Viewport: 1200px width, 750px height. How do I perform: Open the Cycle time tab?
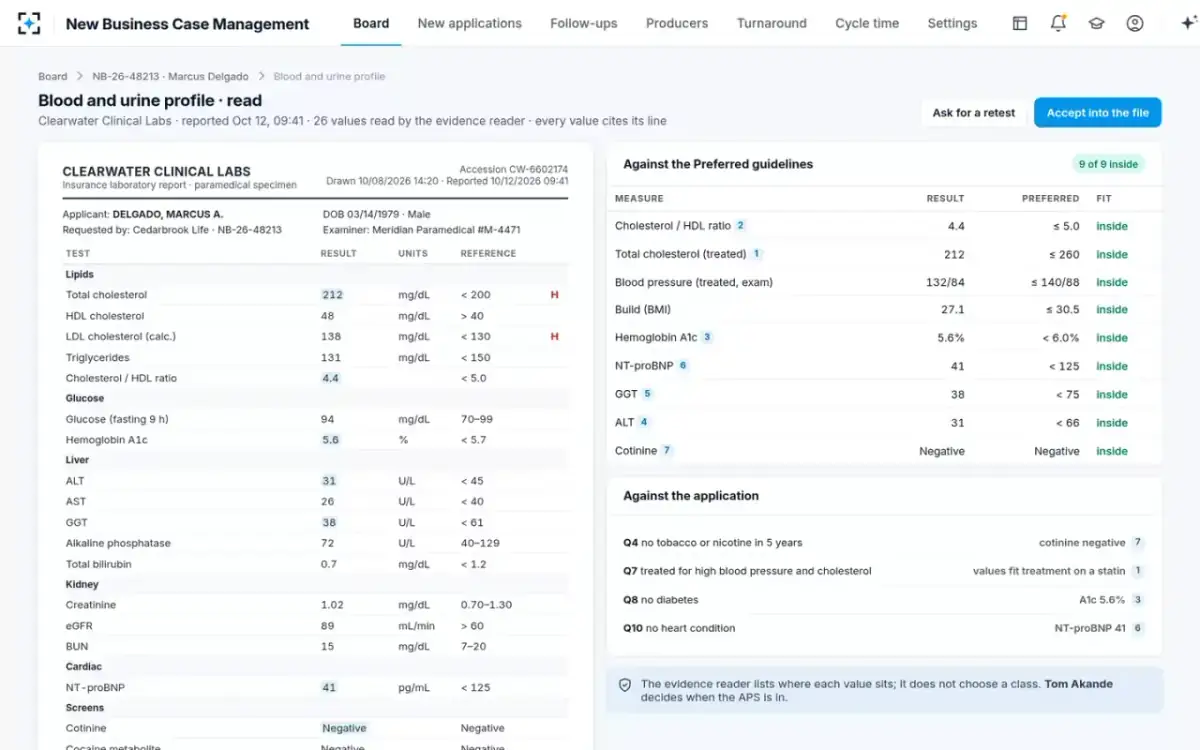[867, 23]
